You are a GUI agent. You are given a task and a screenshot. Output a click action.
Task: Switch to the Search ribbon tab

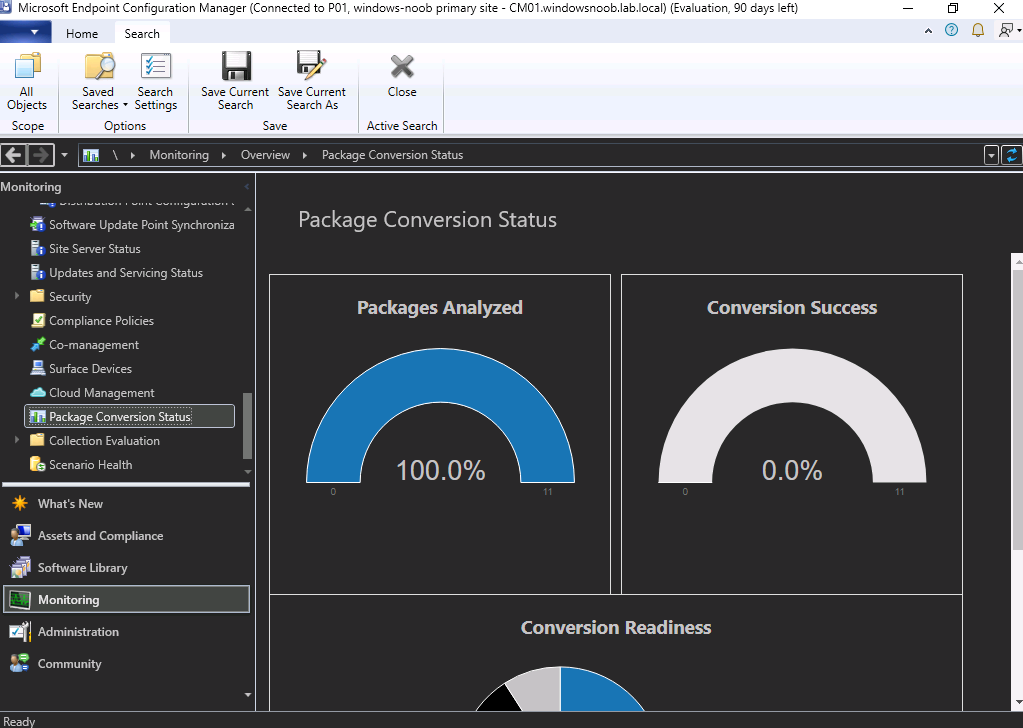(x=142, y=33)
